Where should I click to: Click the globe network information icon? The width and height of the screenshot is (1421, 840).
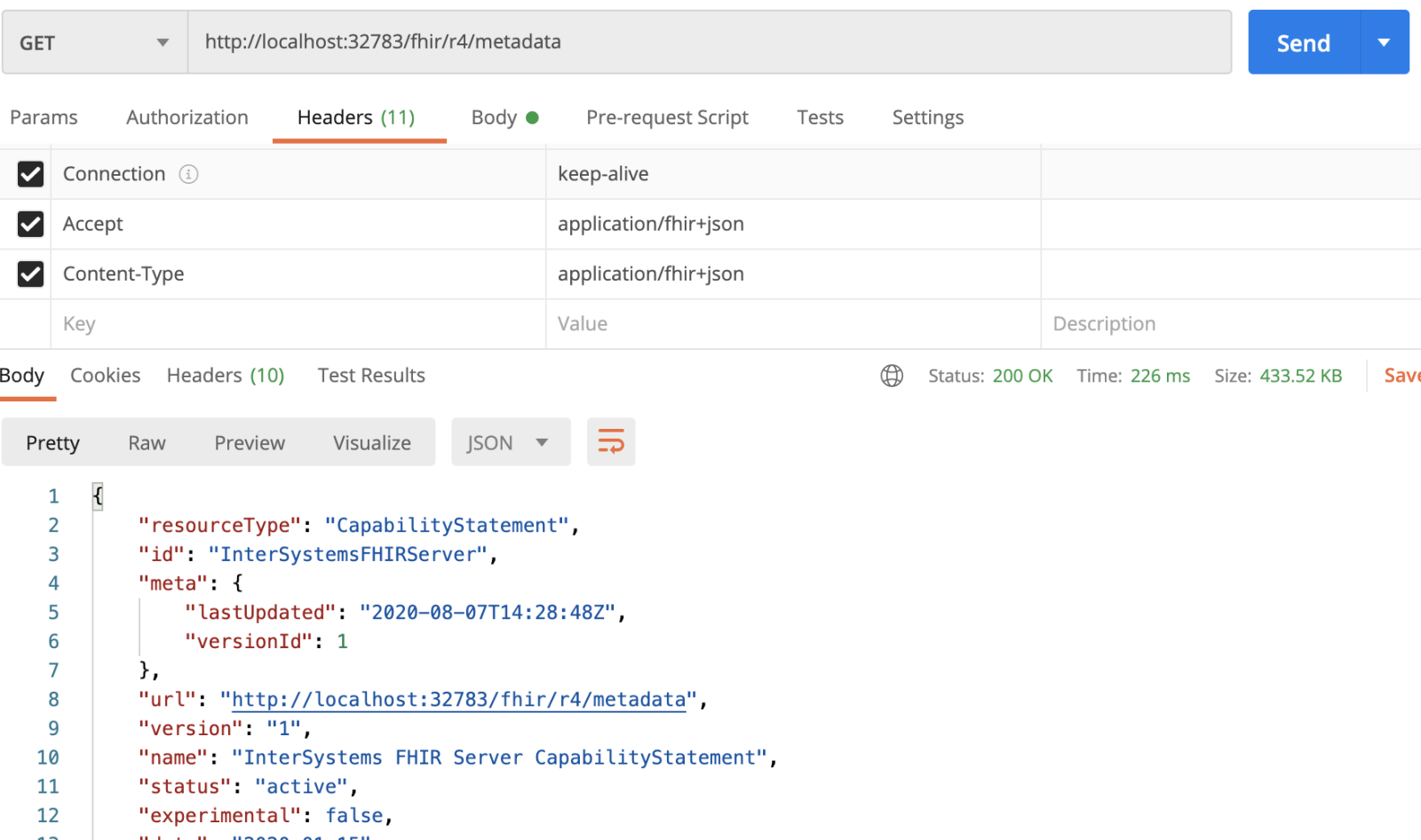tap(892, 376)
